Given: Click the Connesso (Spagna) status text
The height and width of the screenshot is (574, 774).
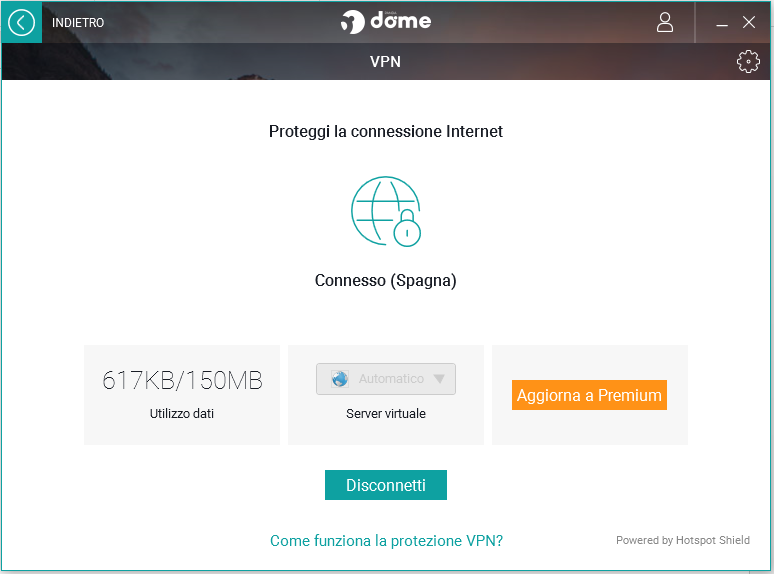Looking at the screenshot, I should coord(385,281).
